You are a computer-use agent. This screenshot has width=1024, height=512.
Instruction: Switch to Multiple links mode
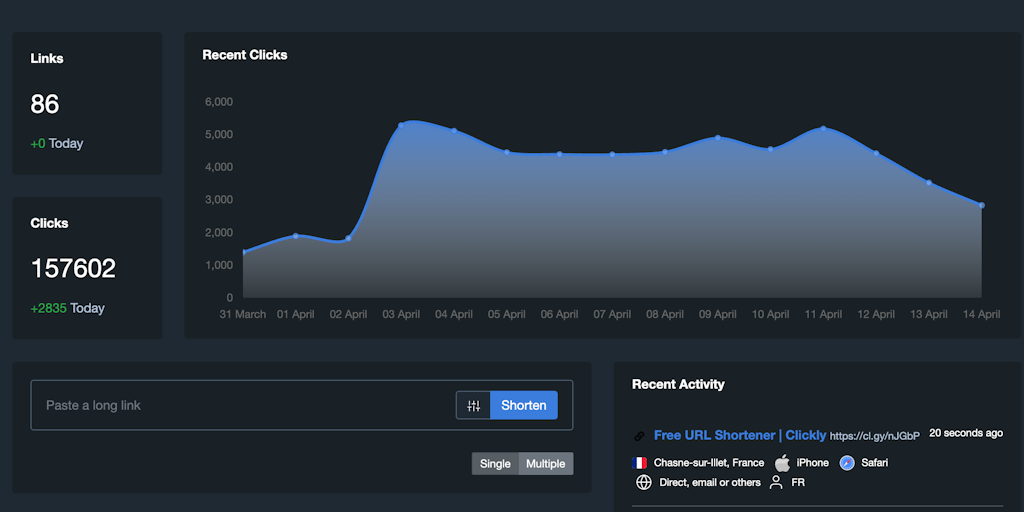[x=546, y=464]
